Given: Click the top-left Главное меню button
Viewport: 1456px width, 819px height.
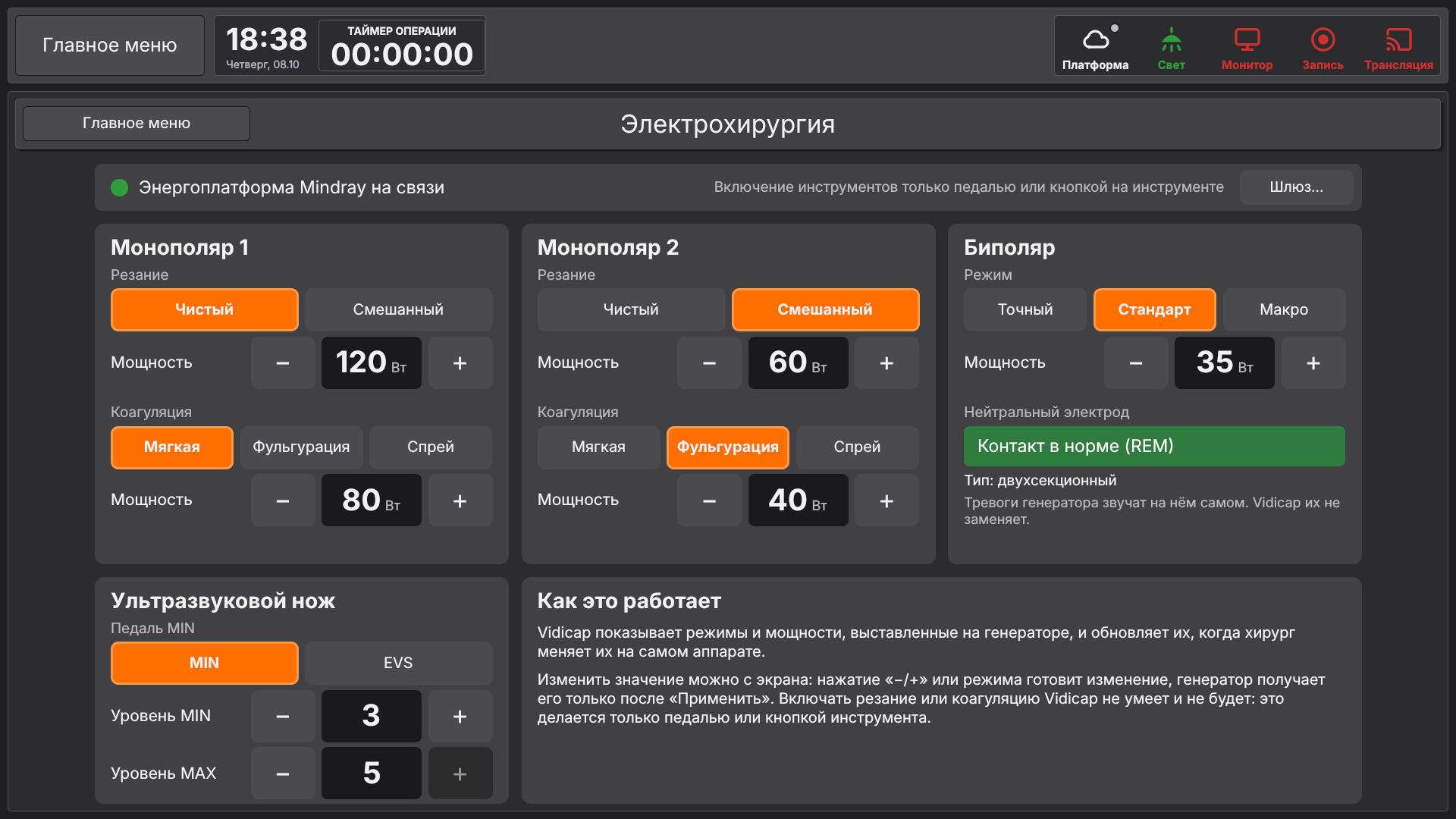Looking at the screenshot, I should click(x=110, y=45).
